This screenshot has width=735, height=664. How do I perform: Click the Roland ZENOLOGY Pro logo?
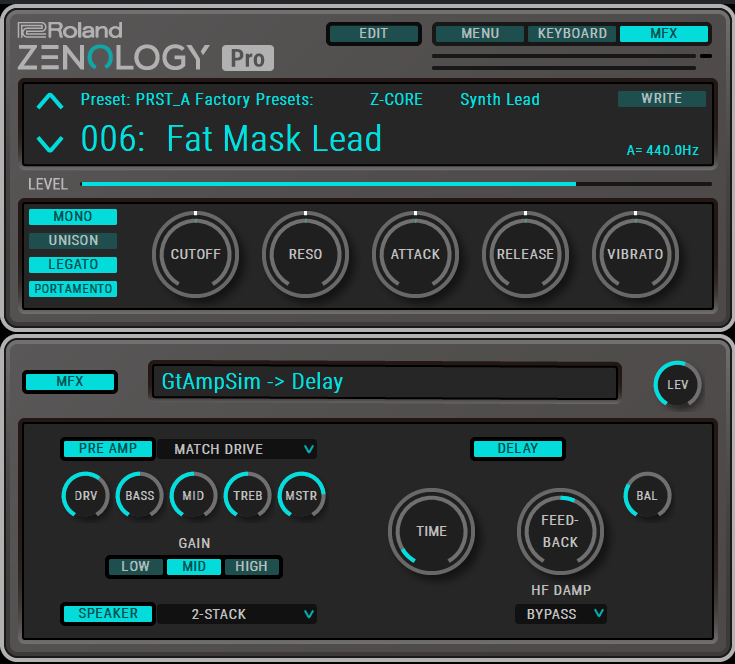point(145,46)
